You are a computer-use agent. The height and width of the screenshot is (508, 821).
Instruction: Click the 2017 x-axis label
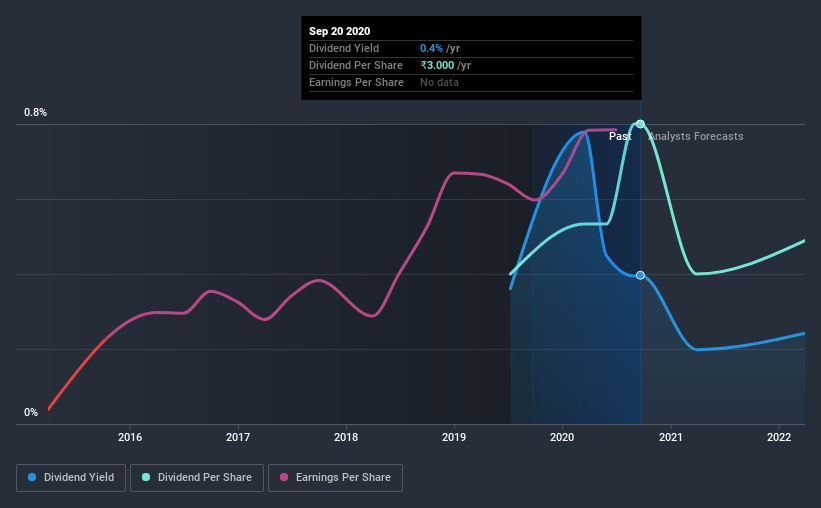pos(238,437)
